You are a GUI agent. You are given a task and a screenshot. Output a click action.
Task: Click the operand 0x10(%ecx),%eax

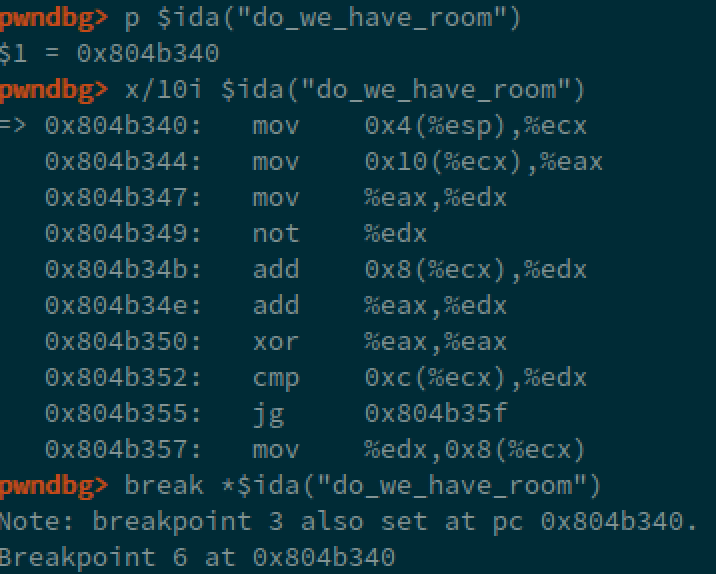(x=484, y=161)
